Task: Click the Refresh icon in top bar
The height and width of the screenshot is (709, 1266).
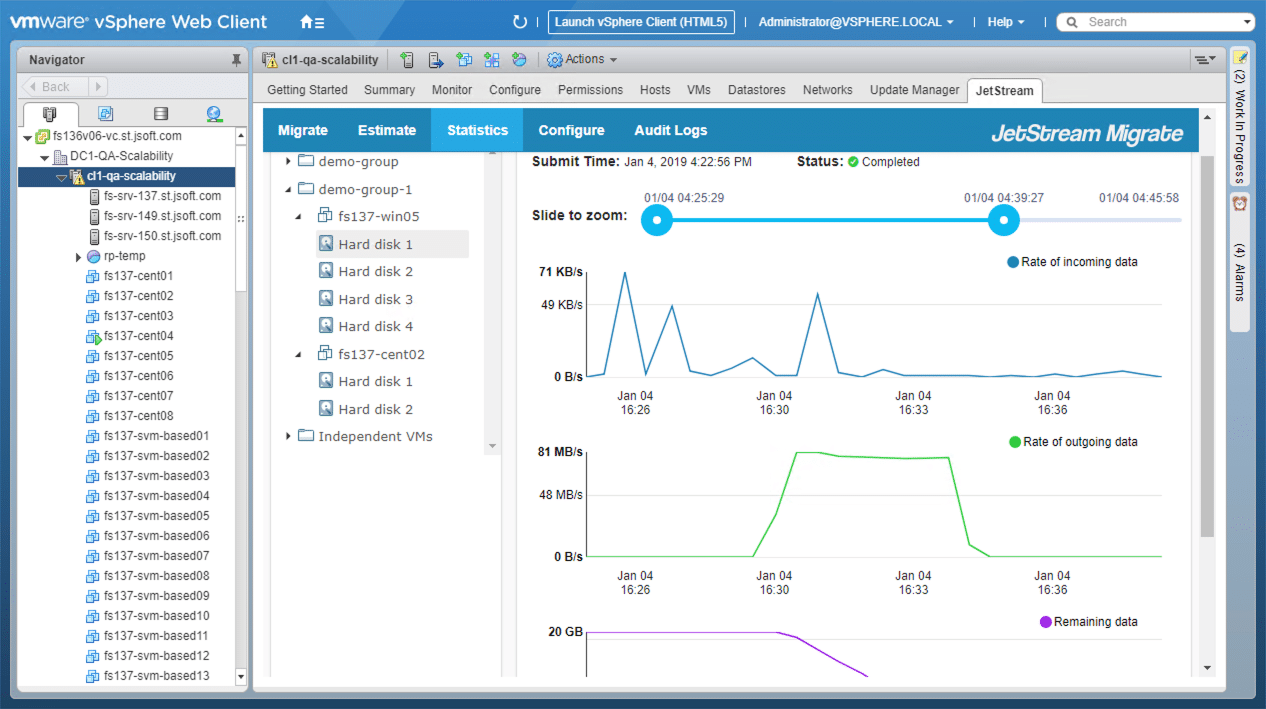Action: pos(519,22)
